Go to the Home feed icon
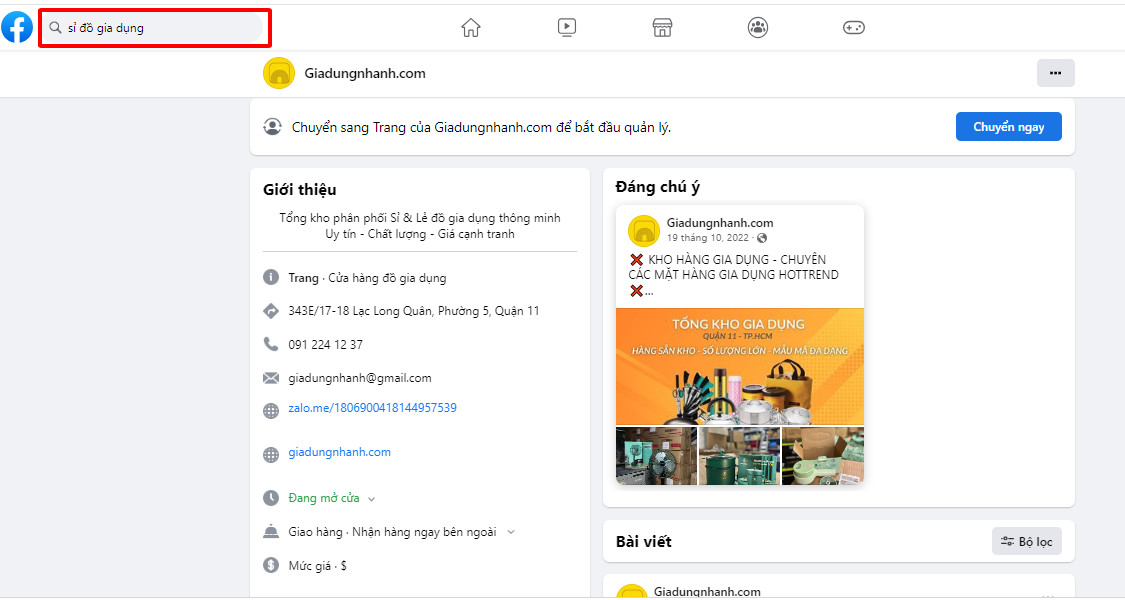The width and height of the screenshot is (1125, 600). 471,28
